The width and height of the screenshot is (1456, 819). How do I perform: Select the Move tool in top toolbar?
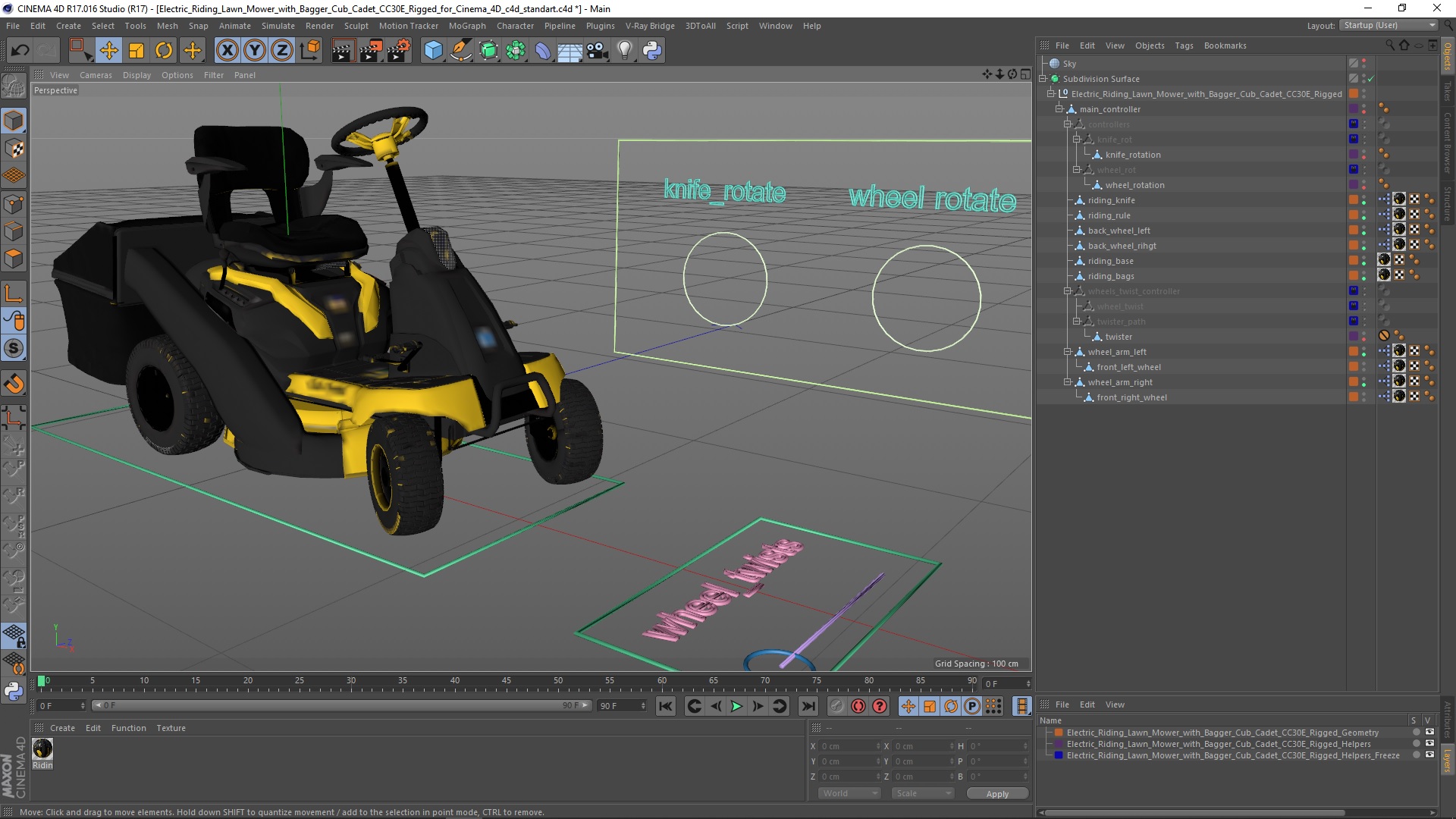click(x=108, y=51)
